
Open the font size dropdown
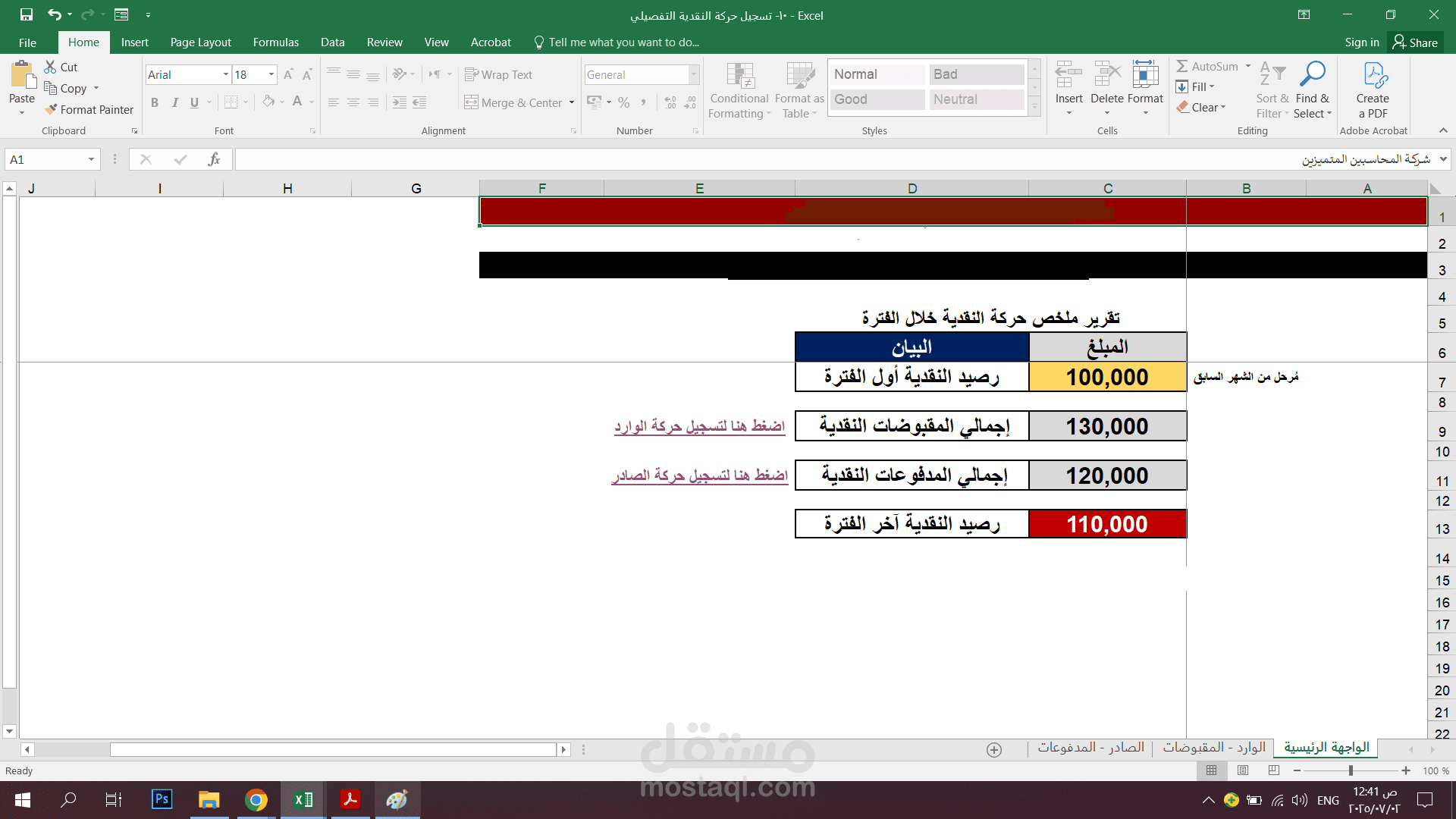271,74
